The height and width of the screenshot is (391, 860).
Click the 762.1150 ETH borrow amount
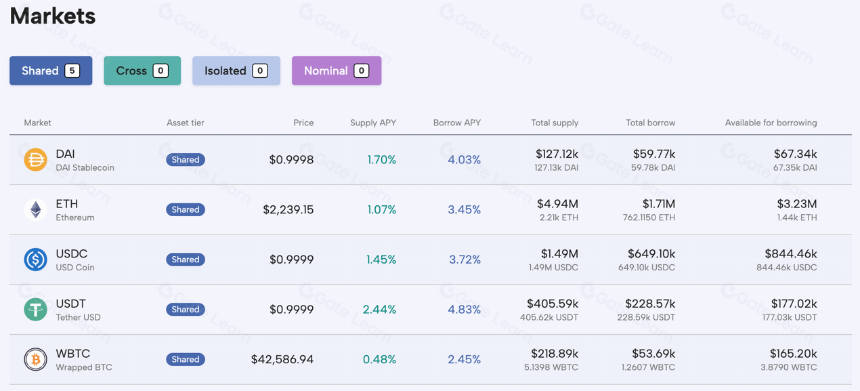coord(649,218)
